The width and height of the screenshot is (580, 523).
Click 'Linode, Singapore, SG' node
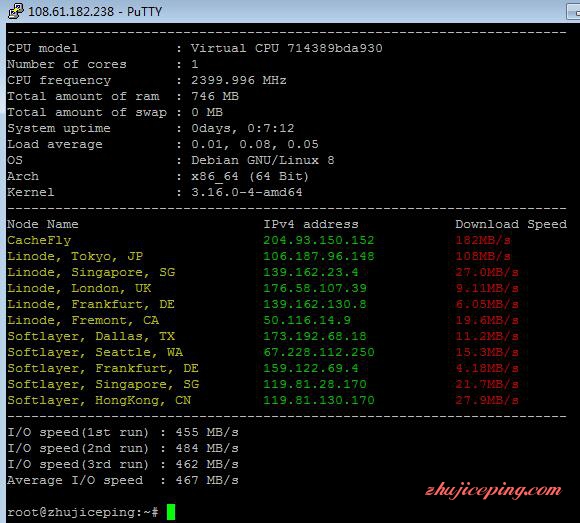pos(91,272)
